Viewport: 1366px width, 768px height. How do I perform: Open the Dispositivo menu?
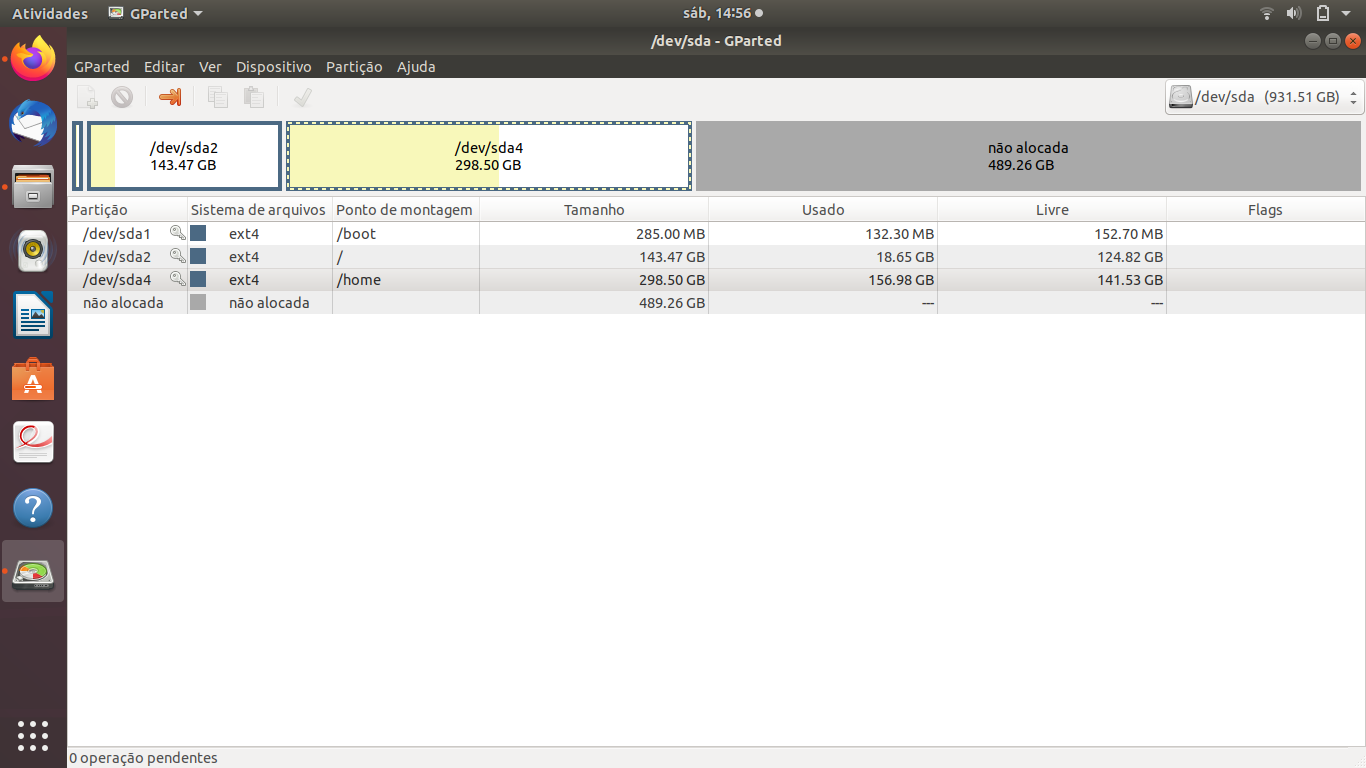(x=274, y=67)
